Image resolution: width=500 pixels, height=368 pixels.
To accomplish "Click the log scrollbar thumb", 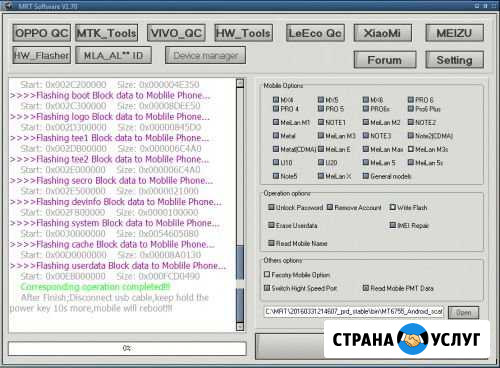I will (x=240, y=283).
